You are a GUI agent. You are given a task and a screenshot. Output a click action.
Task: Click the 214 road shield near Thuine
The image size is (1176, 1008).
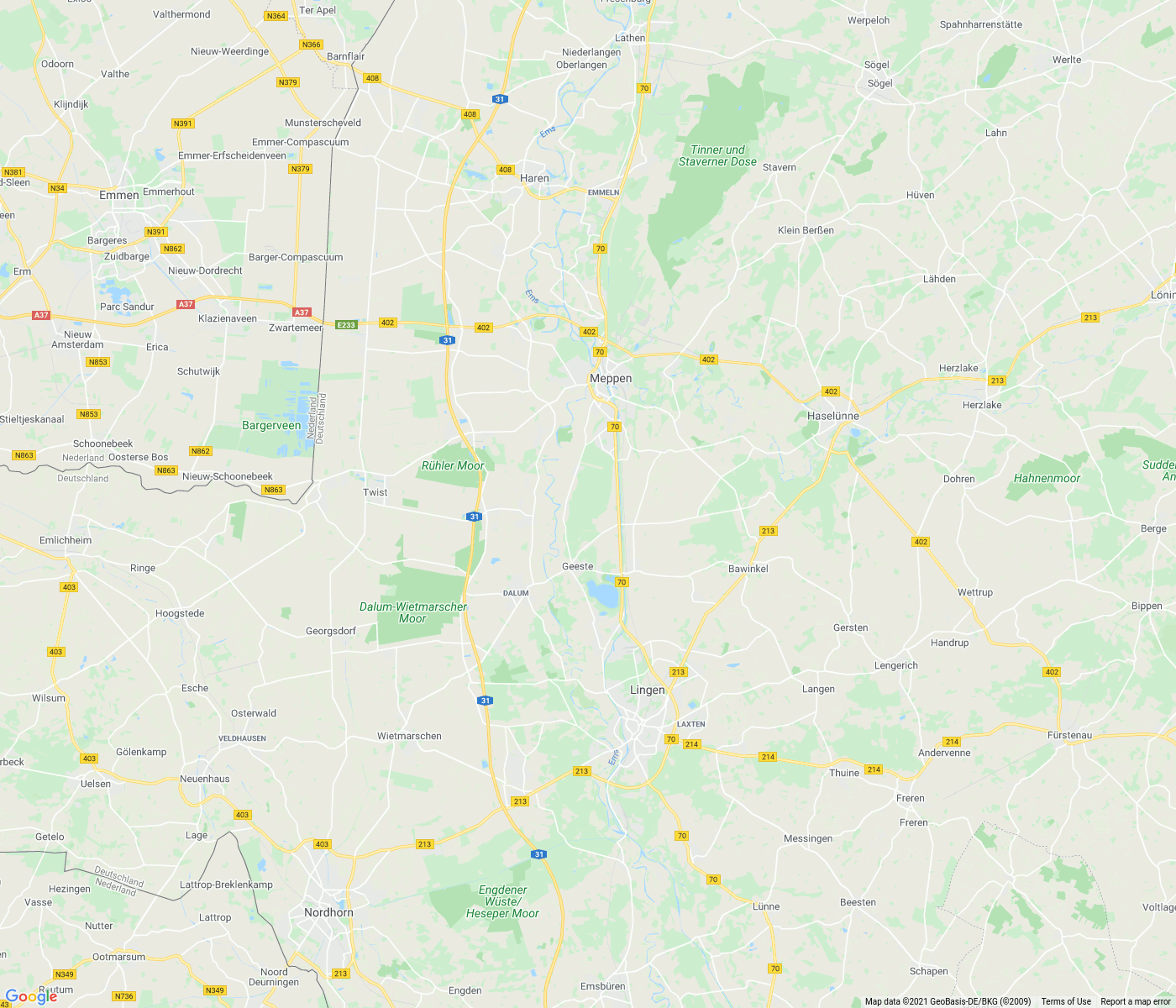[x=874, y=769]
